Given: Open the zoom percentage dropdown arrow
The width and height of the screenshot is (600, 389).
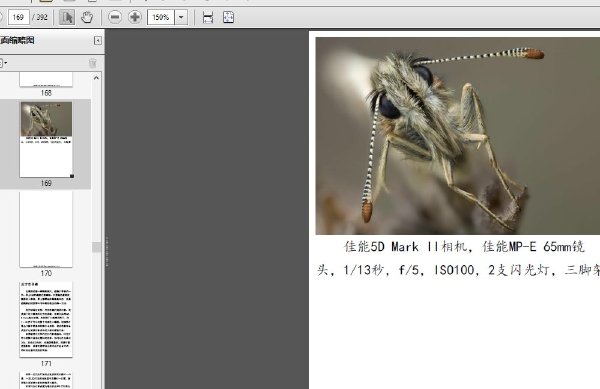Looking at the screenshot, I should (181, 17).
